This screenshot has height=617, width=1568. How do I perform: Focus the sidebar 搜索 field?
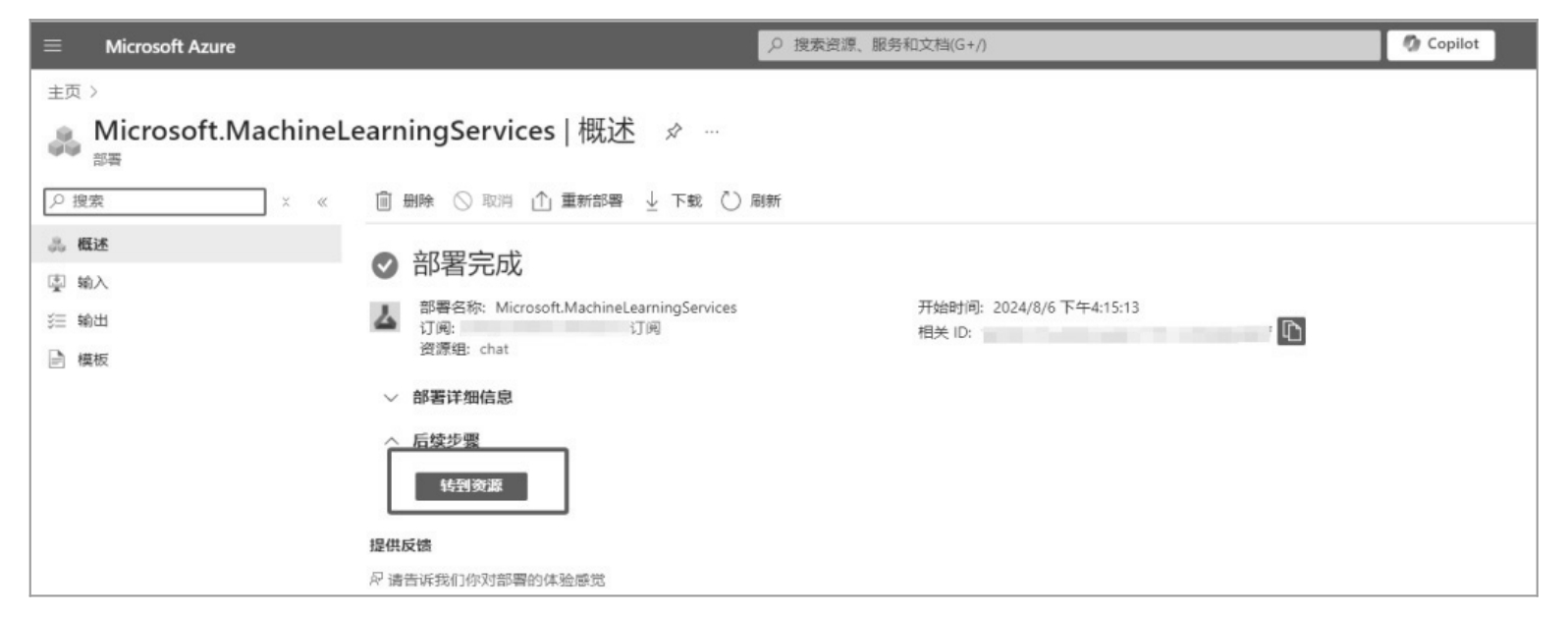(x=155, y=201)
